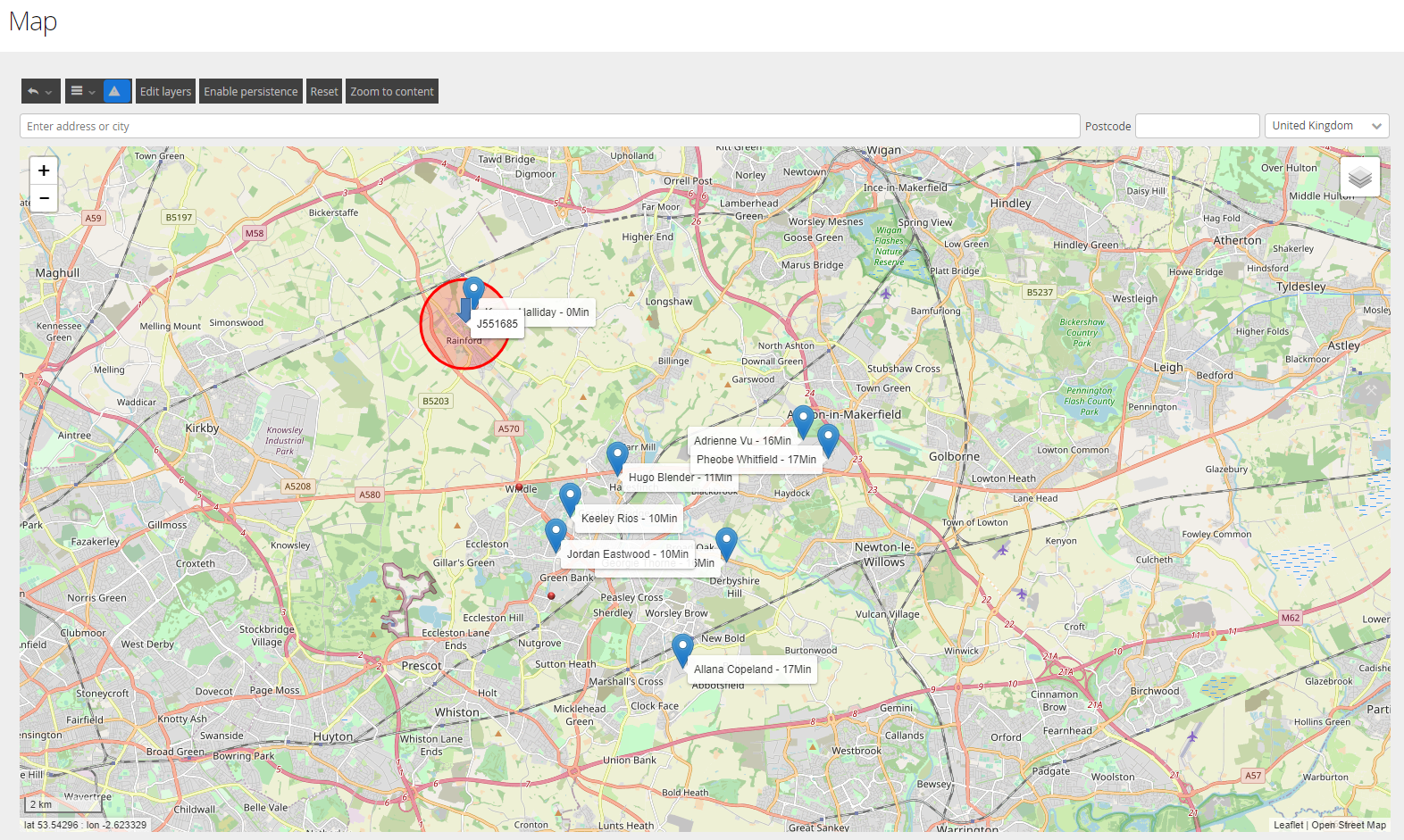Viewport: 1404px width, 840px height.
Task: Click the Jordan Eastwood map marker
Action: point(556,535)
